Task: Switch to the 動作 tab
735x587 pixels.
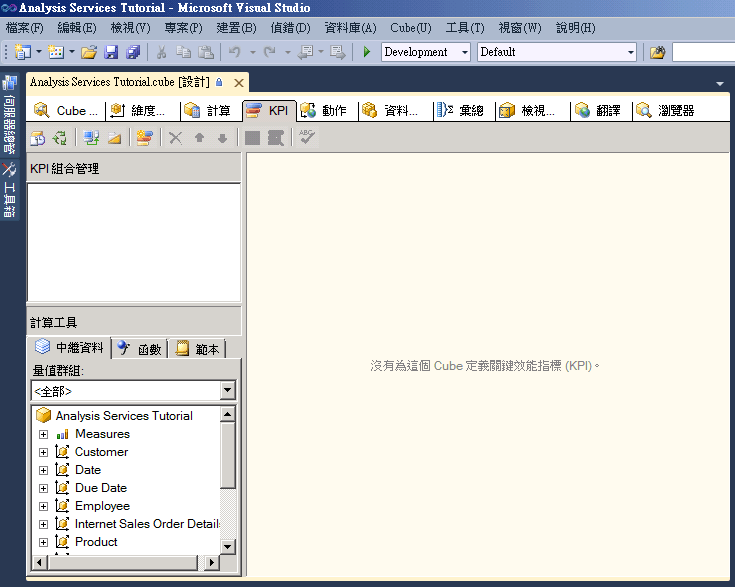Action: [326, 111]
